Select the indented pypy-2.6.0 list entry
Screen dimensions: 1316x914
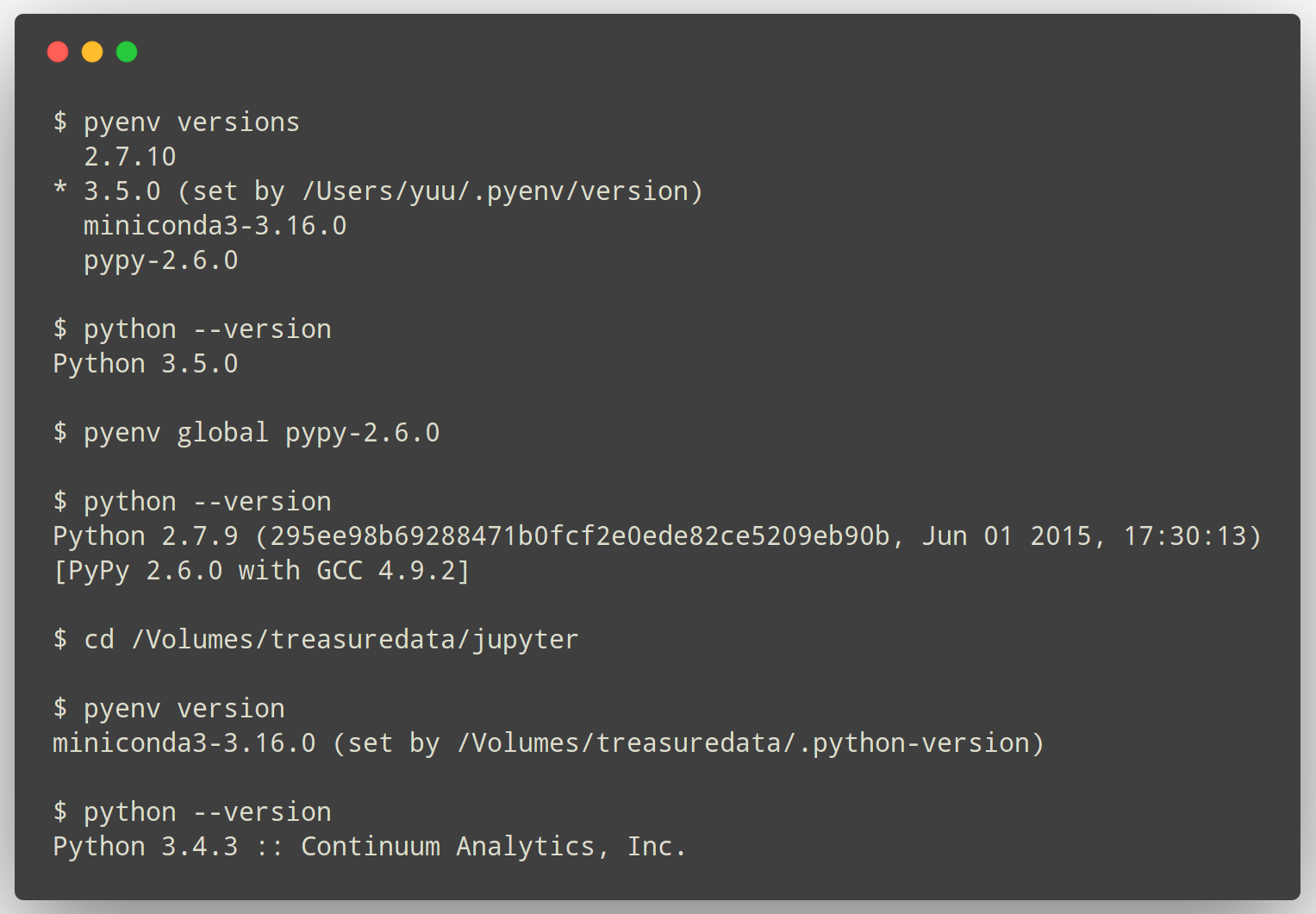pyautogui.click(x=160, y=260)
